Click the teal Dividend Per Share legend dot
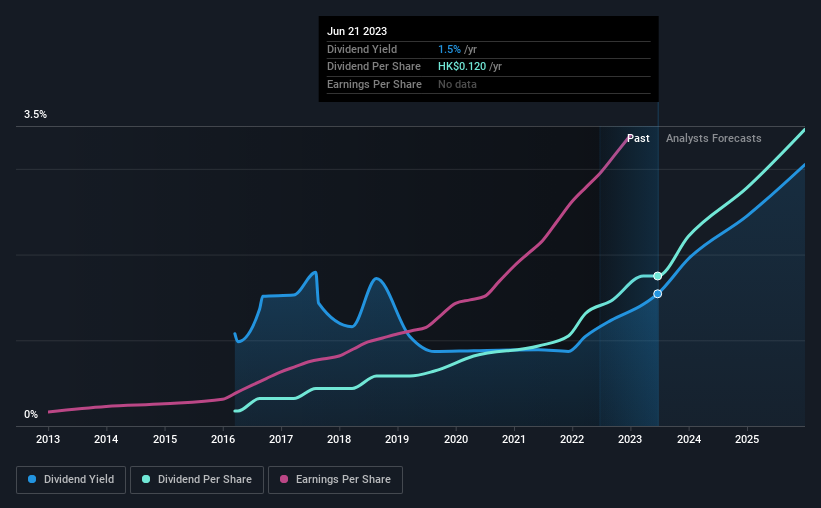This screenshot has width=821, height=508. (x=146, y=479)
